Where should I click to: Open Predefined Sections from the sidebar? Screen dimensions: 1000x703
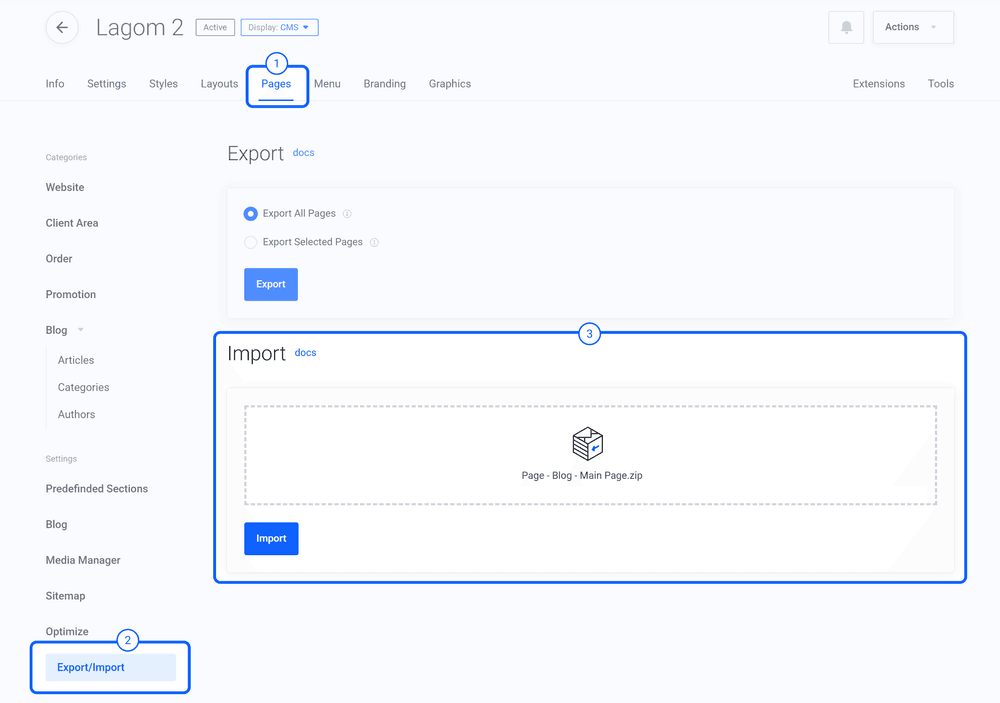coord(96,488)
